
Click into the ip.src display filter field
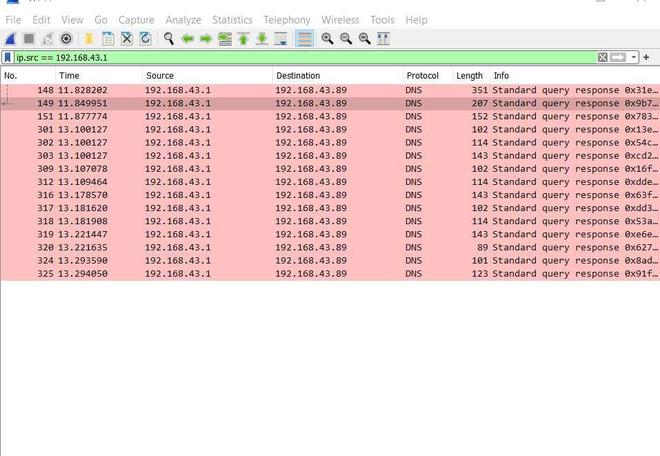click(x=305, y=57)
